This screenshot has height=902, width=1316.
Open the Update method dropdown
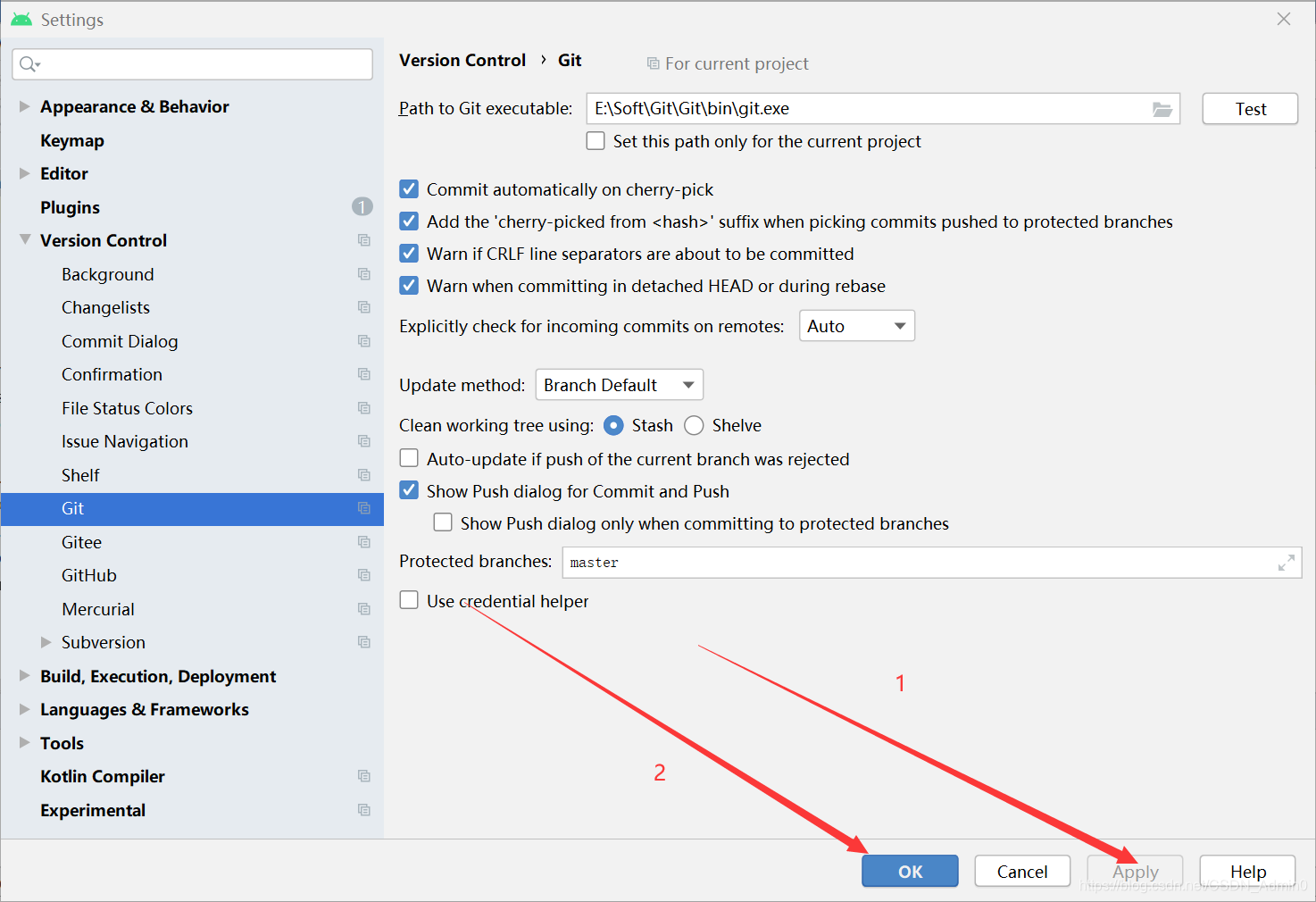coord(619,384)
